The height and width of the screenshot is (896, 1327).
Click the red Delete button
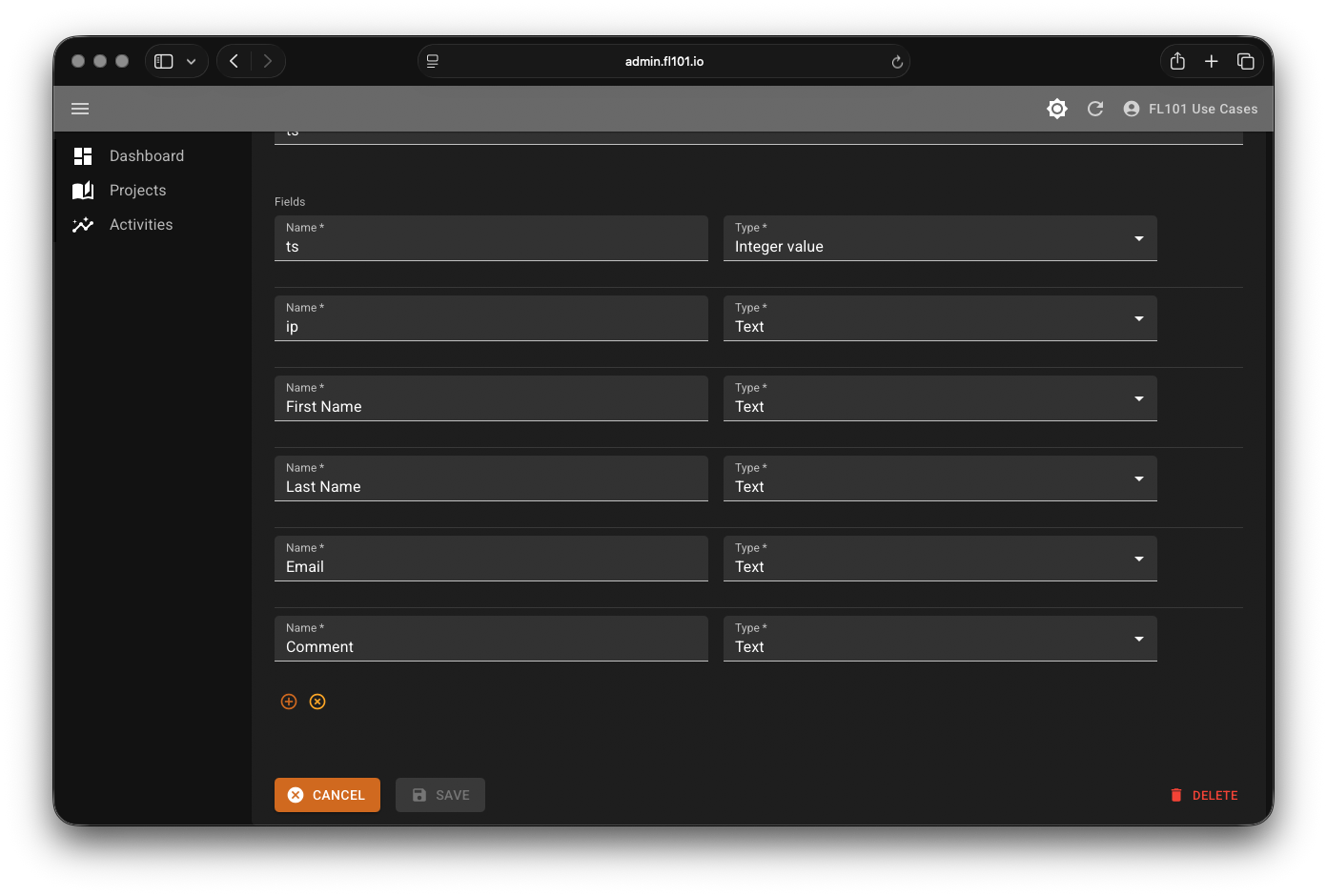1204,795
